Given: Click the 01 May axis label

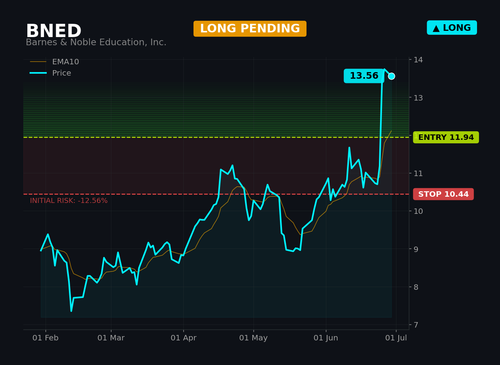Looking at the screenshot, I should [x=253, y=338].
